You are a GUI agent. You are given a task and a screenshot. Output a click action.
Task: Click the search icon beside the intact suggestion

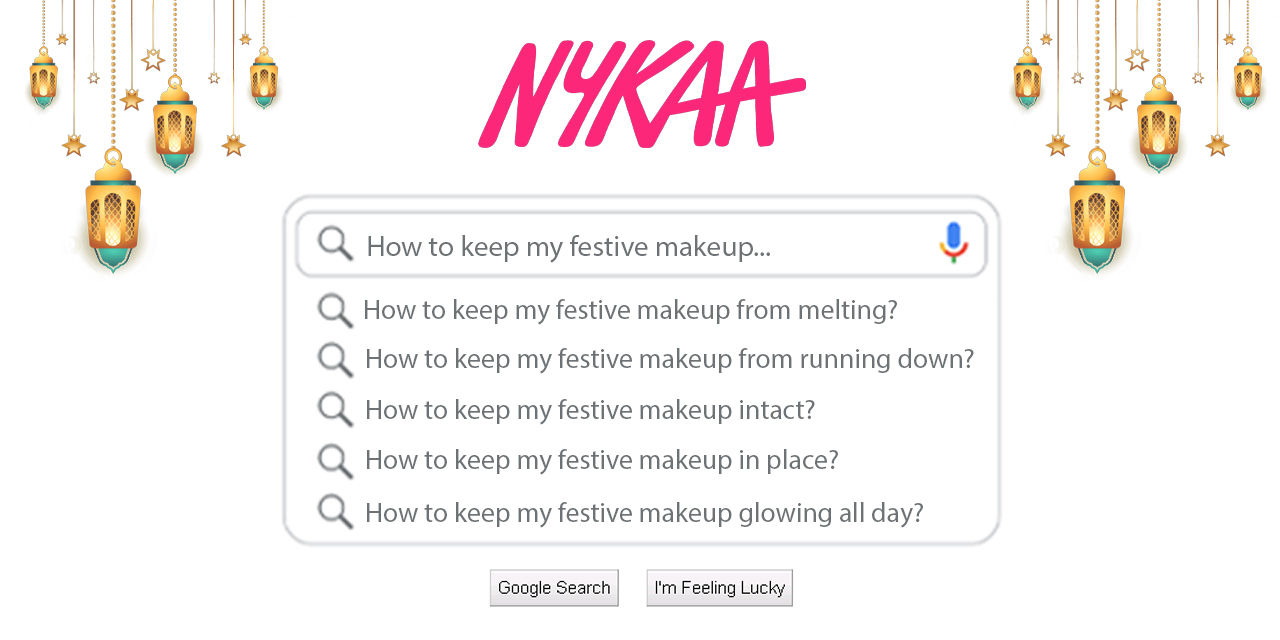pyautogui.click(x=335, y=411)
